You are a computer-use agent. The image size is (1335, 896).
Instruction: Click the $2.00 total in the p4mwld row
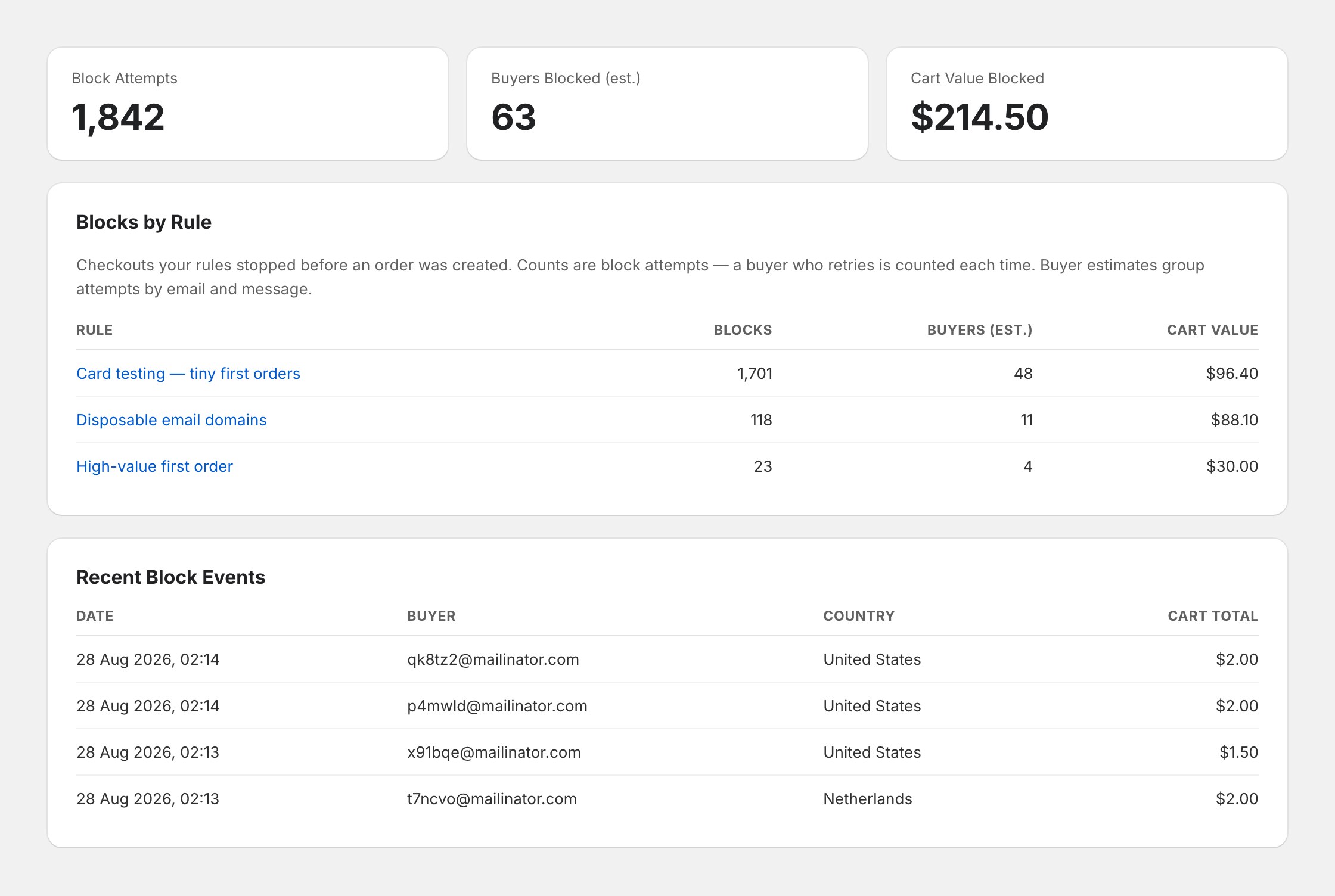(1237, 706)
